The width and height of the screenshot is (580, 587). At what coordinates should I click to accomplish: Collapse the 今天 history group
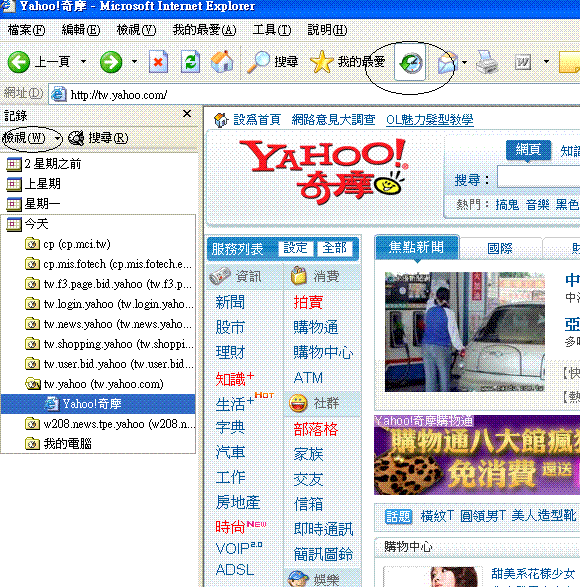[28, 224]
